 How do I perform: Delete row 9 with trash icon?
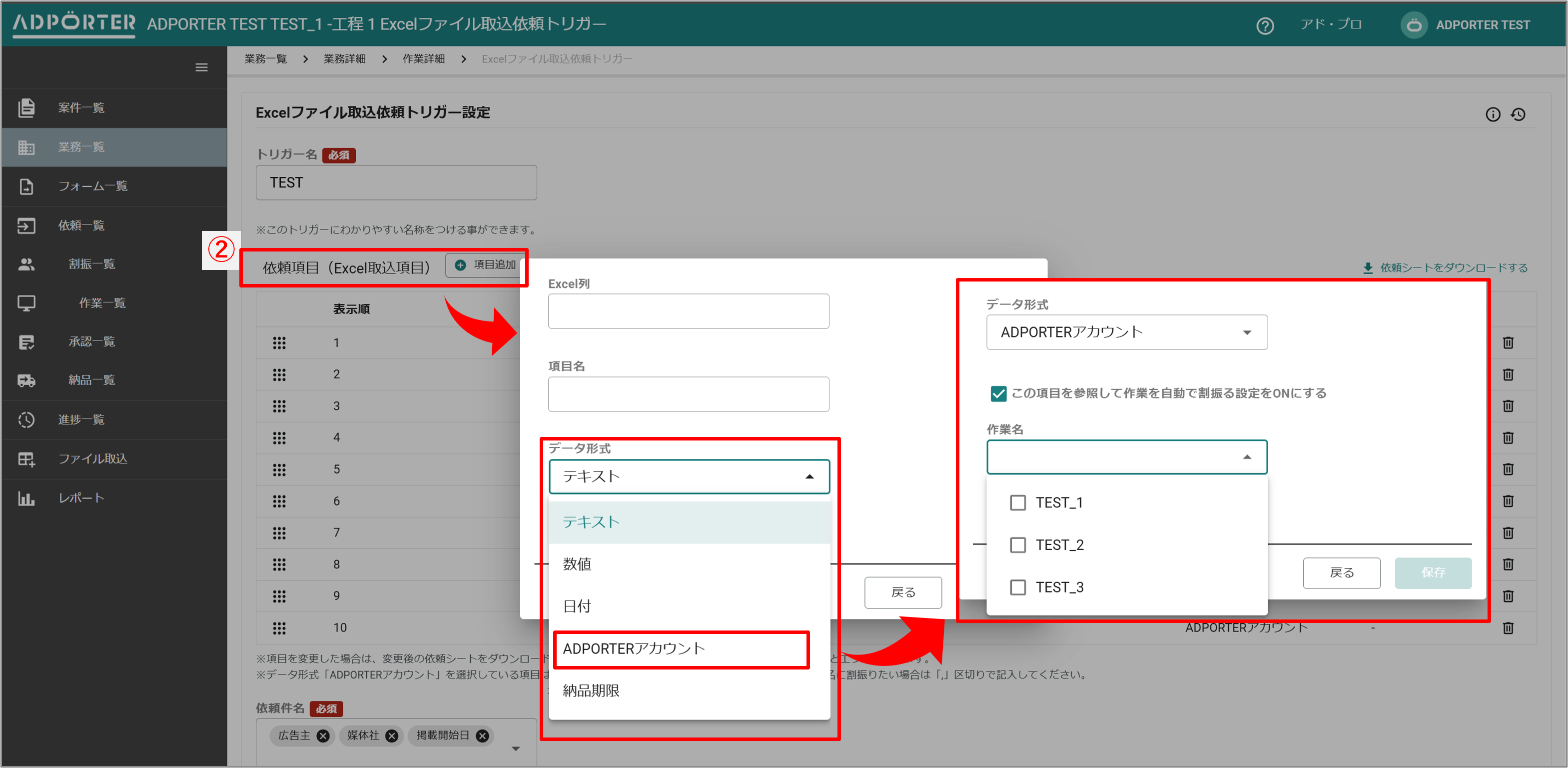click(1508, 596)
